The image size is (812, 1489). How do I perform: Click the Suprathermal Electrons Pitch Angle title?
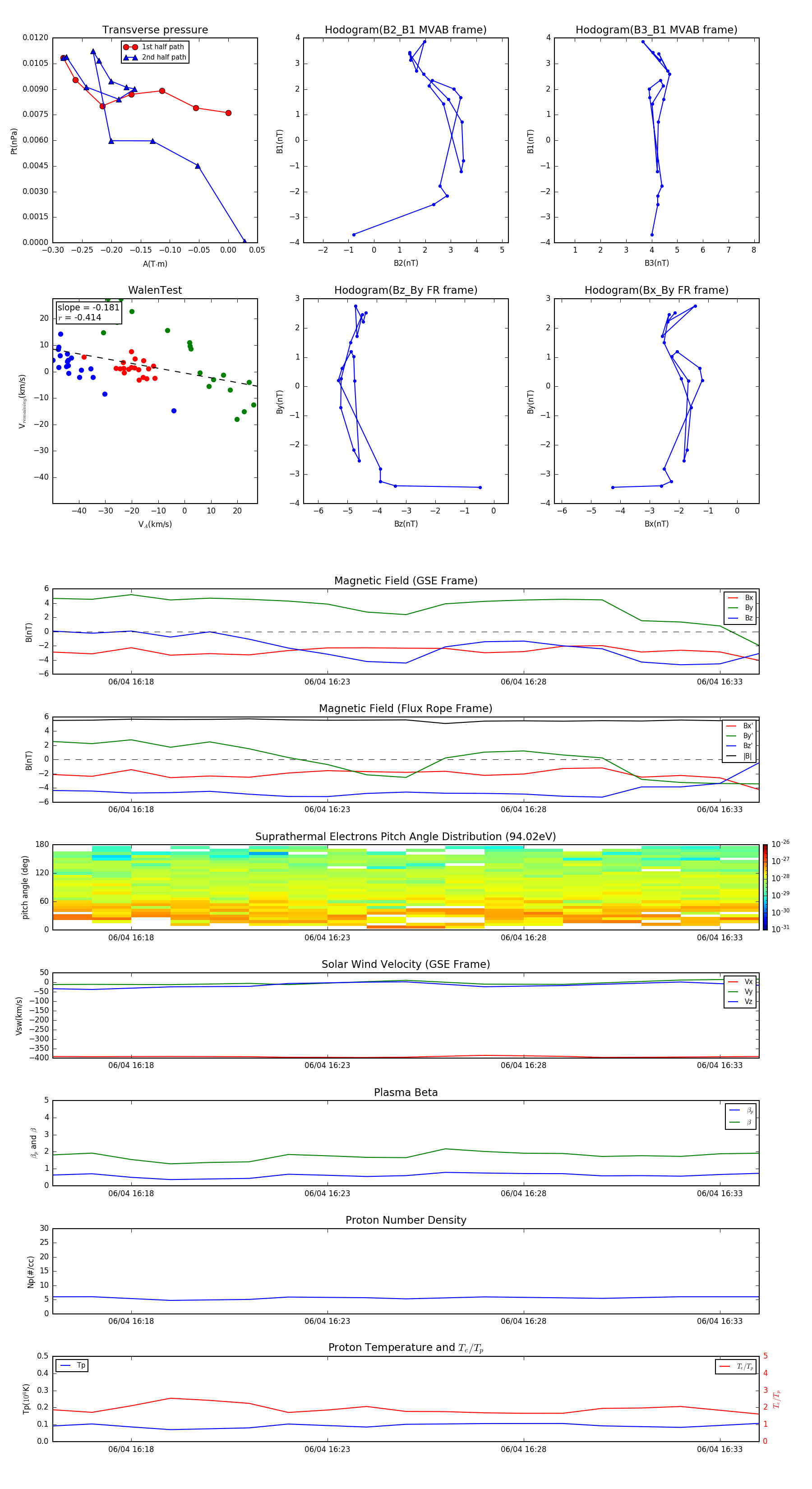406,837
